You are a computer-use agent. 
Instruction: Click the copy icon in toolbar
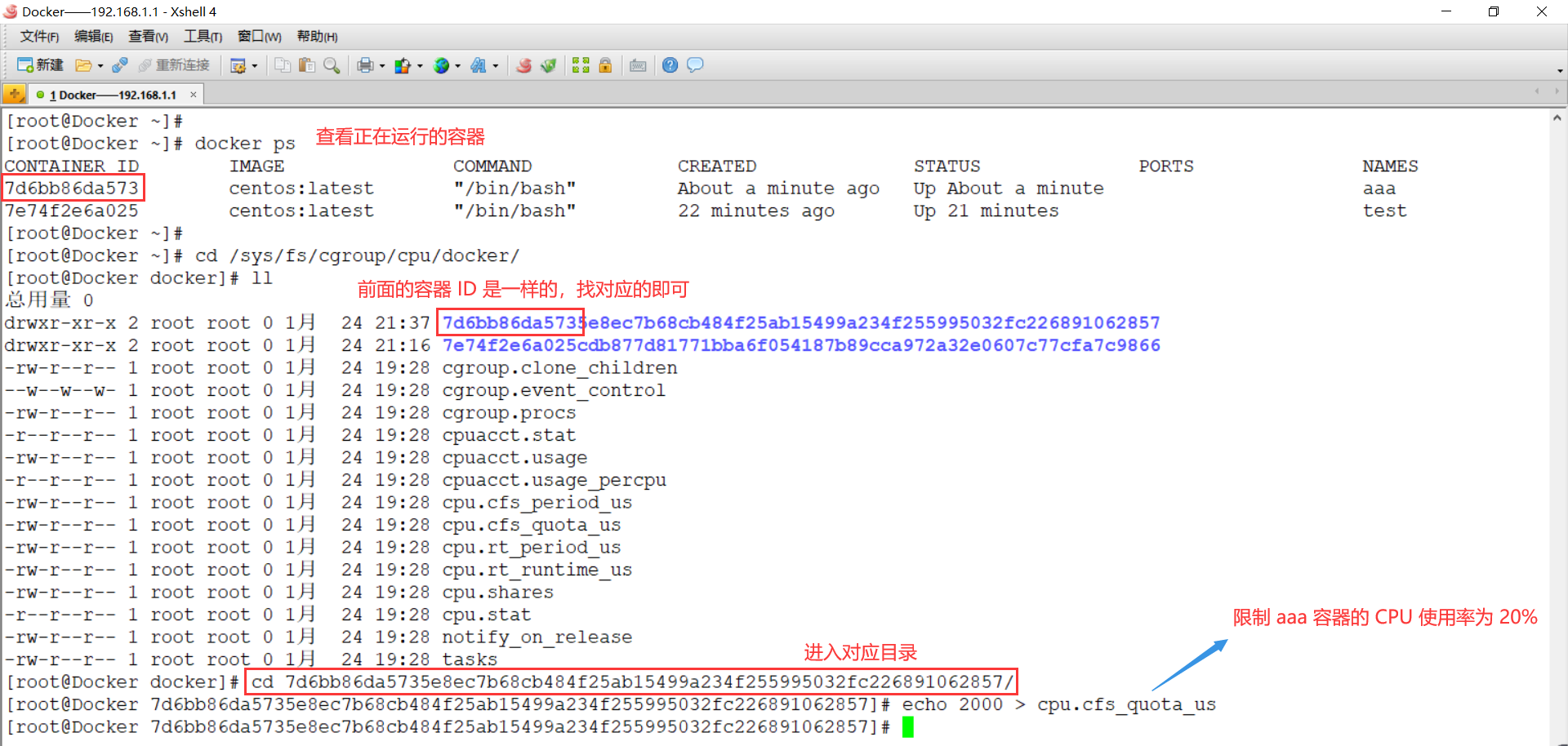[283, 65]
